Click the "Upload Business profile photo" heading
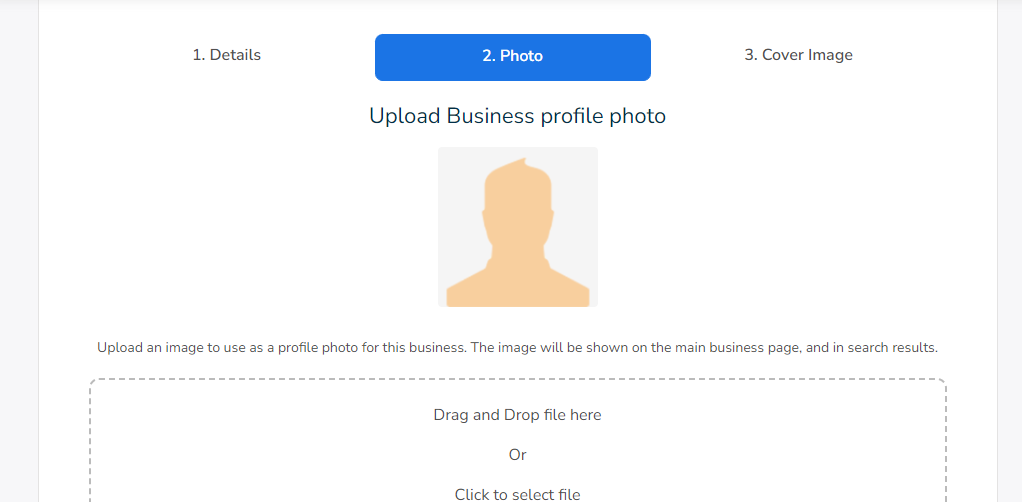Image resolution: width=1022 pixels, height=502 pixels. pos(517,116)
